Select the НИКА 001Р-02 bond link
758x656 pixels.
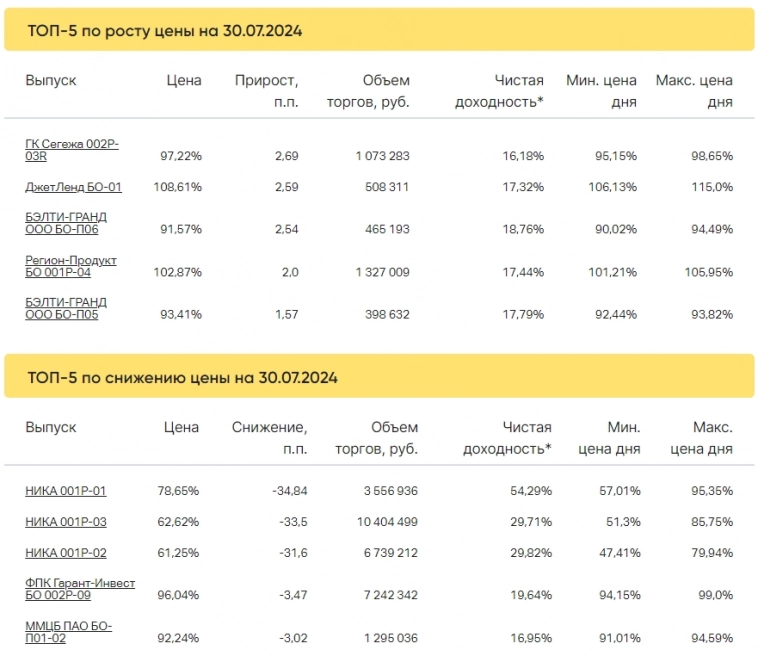(x=65, y=553)
